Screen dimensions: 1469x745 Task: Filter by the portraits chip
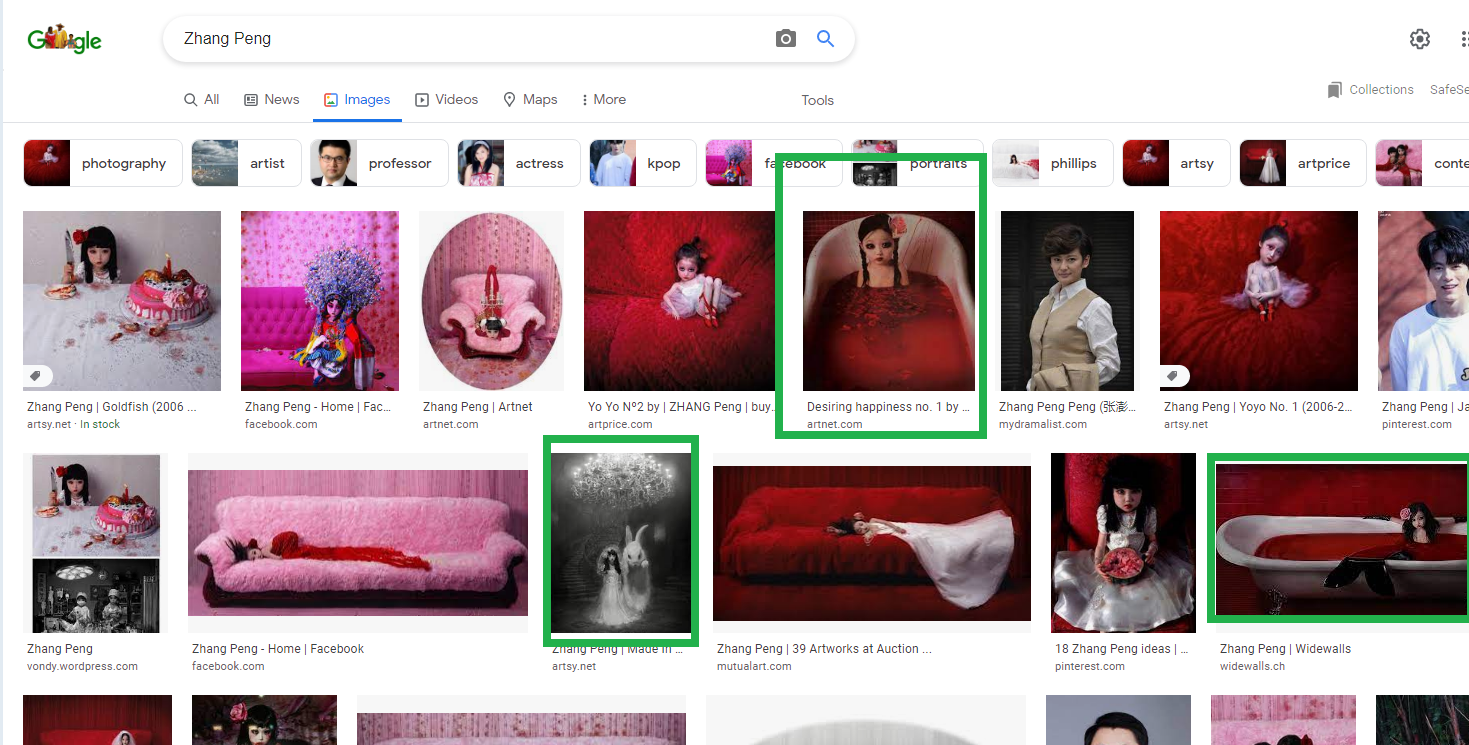tap(918, 163)
